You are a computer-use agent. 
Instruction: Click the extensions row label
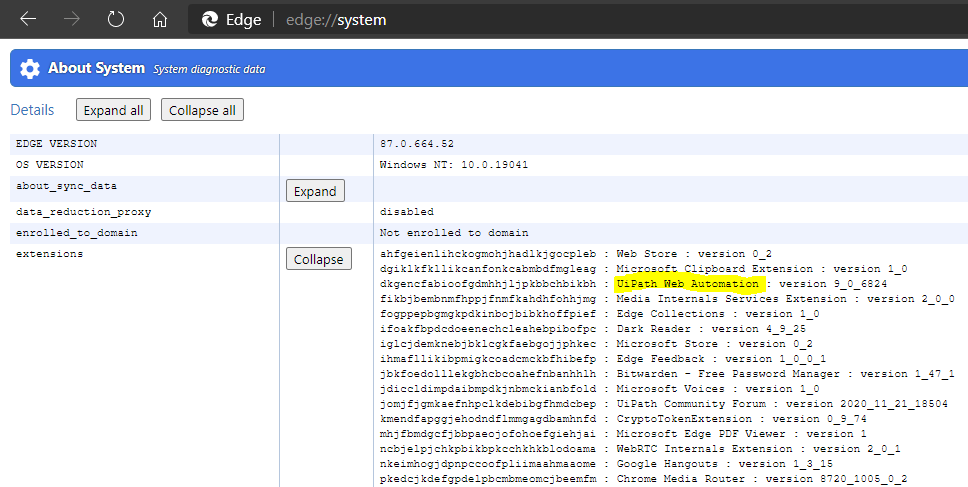tap(49, 254)
